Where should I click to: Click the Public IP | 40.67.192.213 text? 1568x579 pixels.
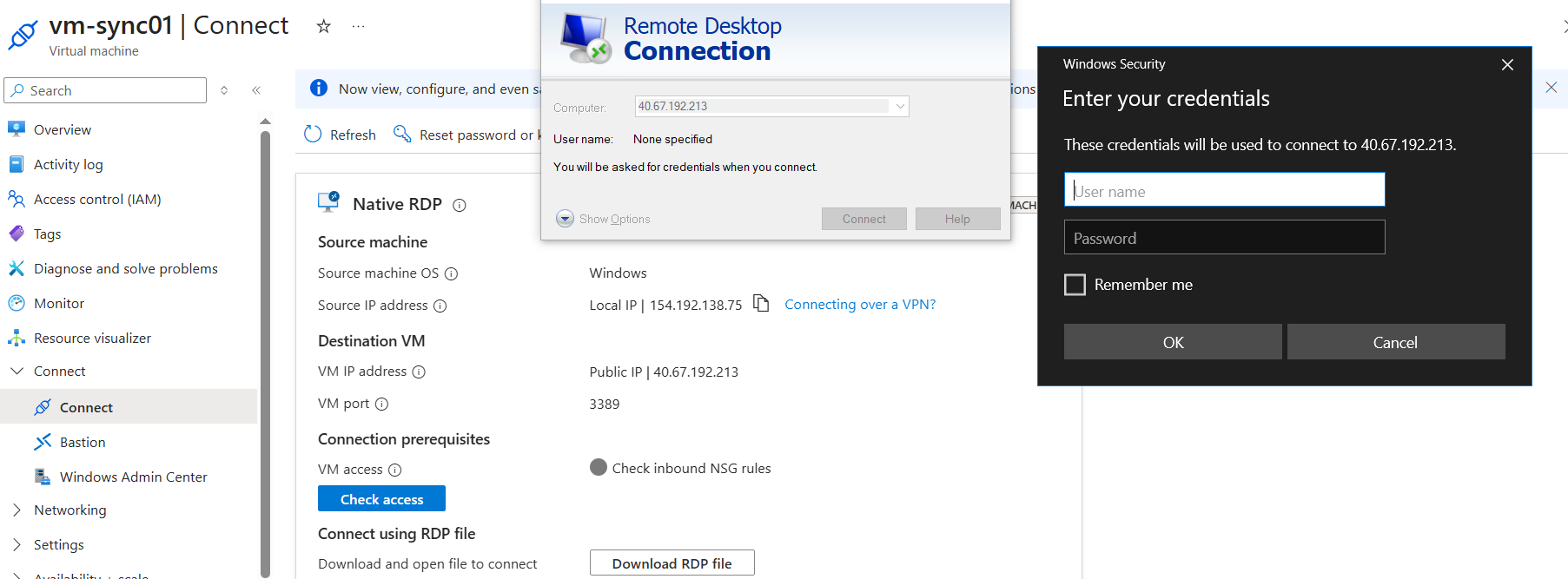point(664,372)
